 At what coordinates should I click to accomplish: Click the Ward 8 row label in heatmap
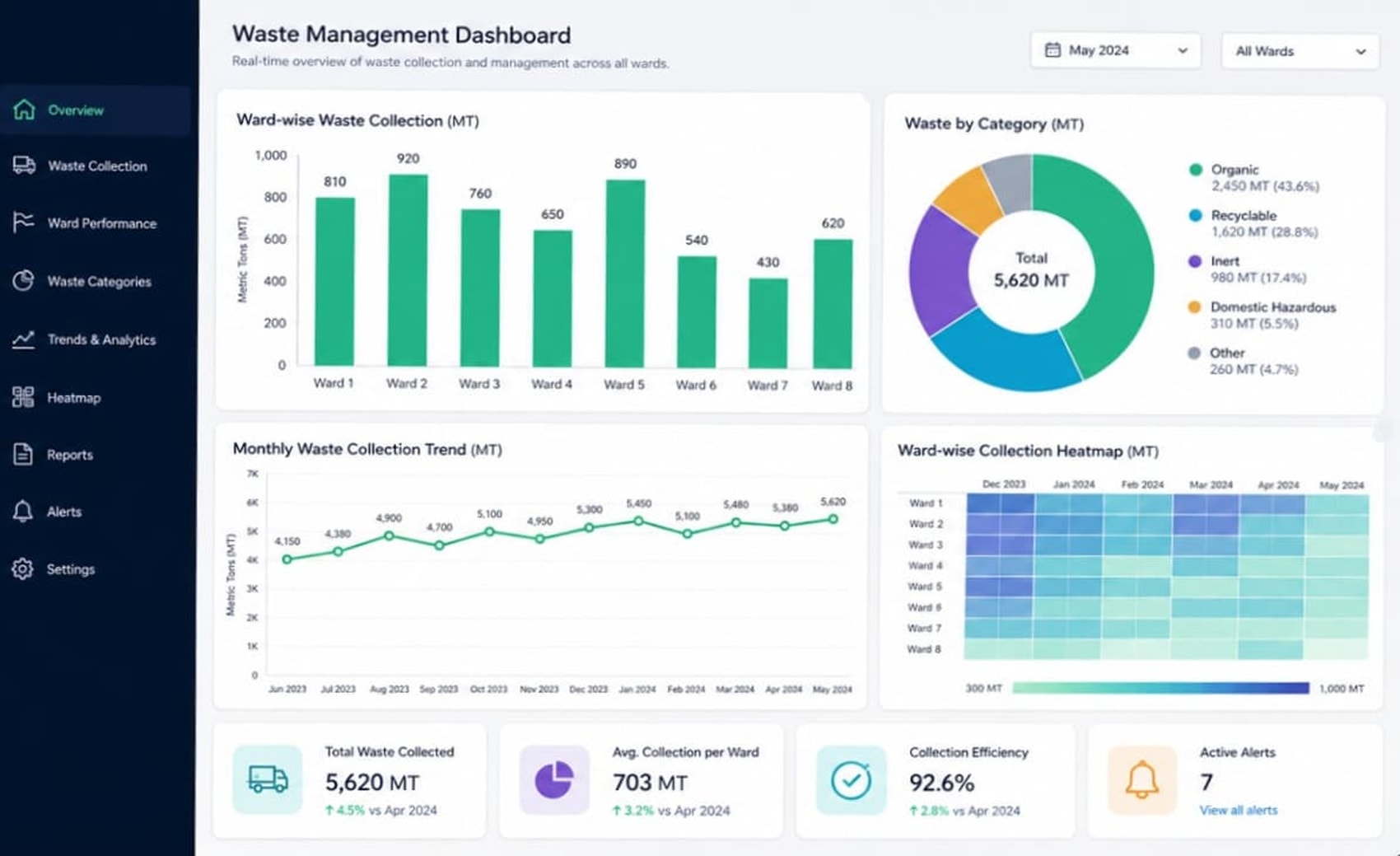pos(924,649)
